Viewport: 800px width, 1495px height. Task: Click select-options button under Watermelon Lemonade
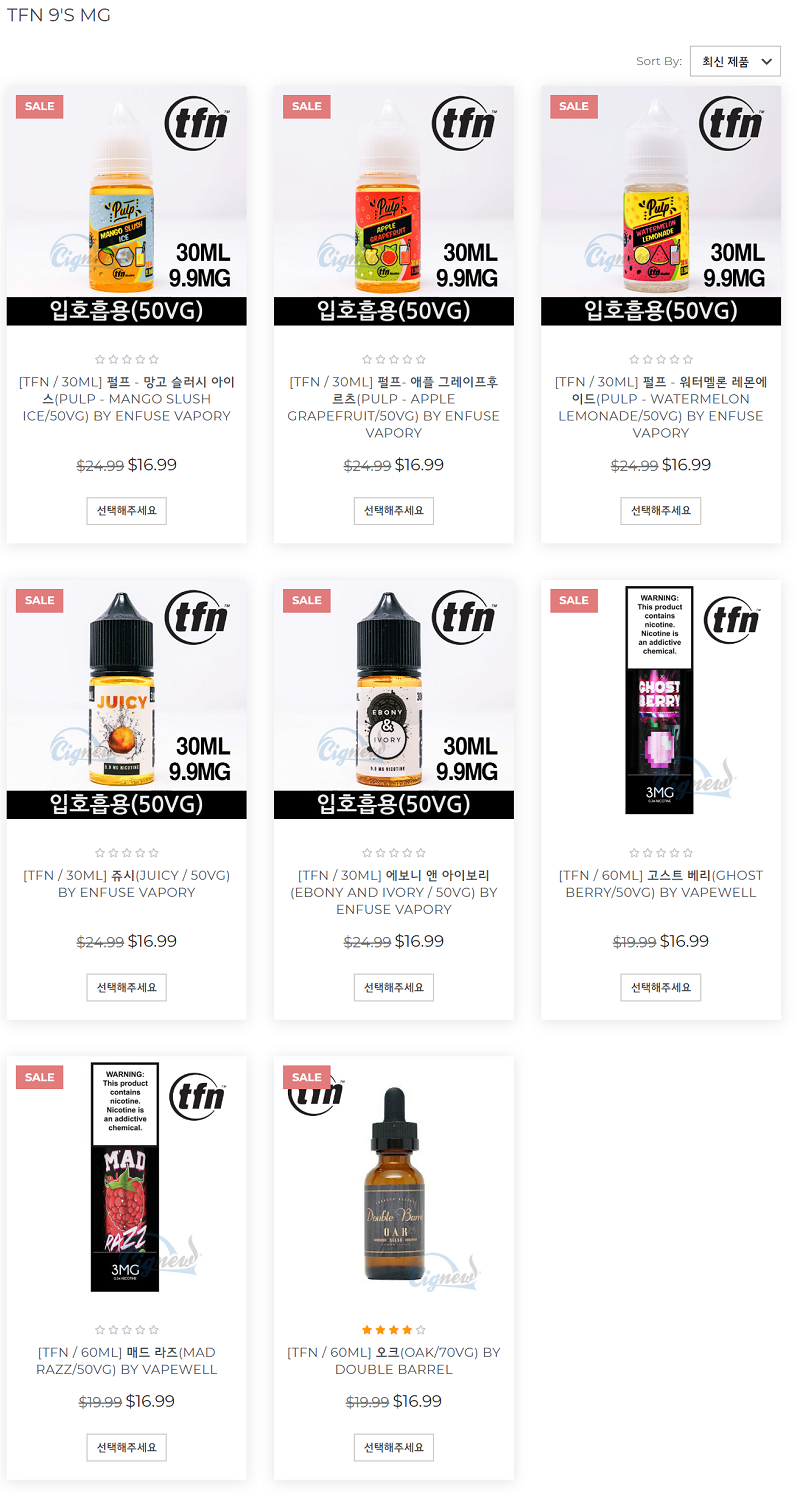click(661, 511)
